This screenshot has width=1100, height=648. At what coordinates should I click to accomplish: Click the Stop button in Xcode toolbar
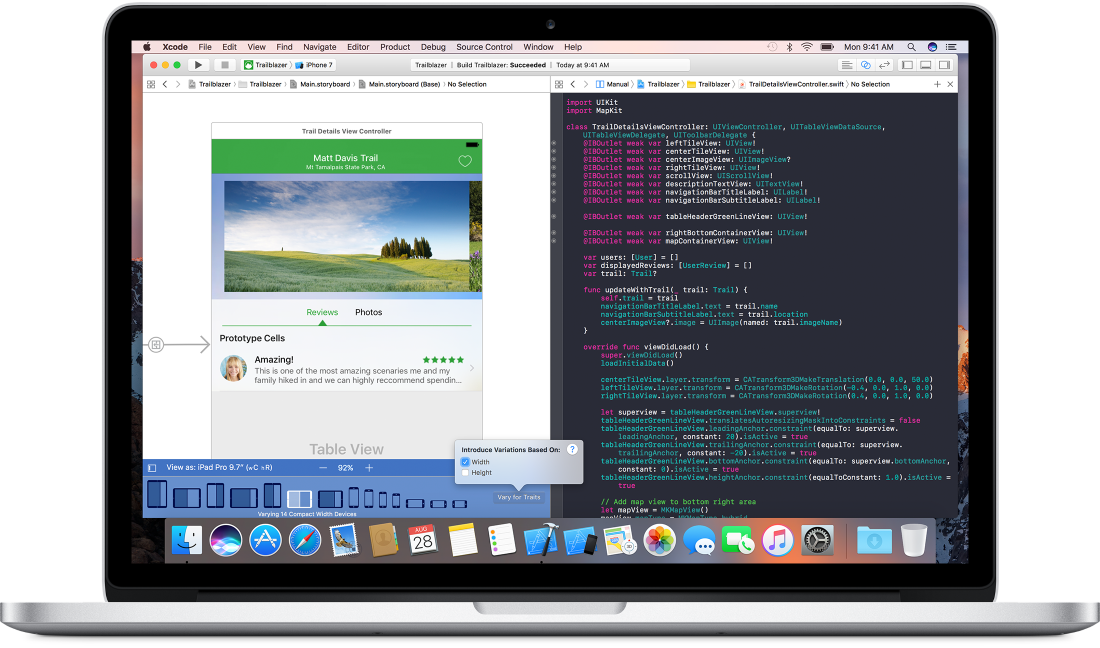click(224, 65)
